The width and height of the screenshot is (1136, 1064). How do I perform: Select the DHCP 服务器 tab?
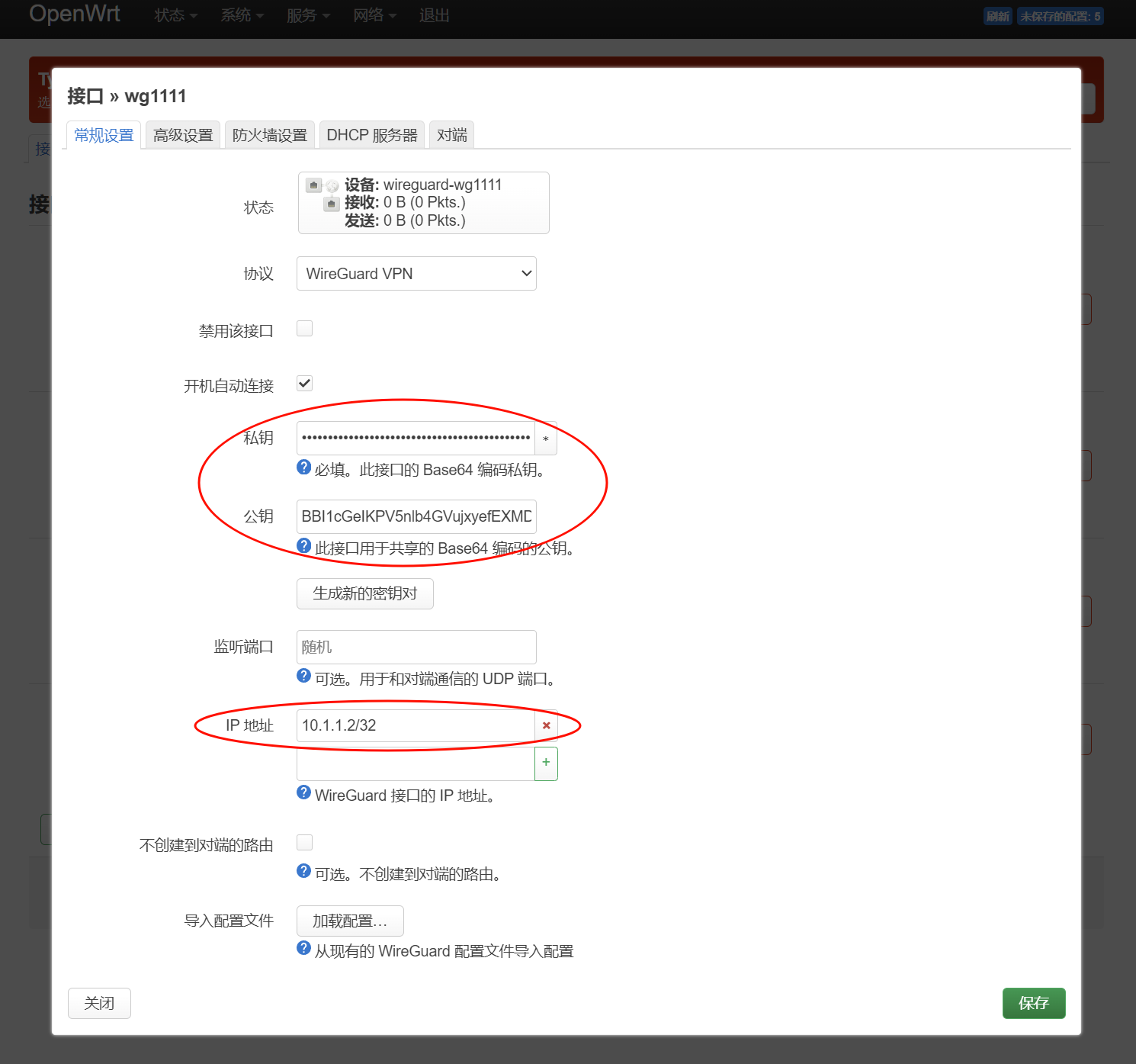[x=372, y=135]
